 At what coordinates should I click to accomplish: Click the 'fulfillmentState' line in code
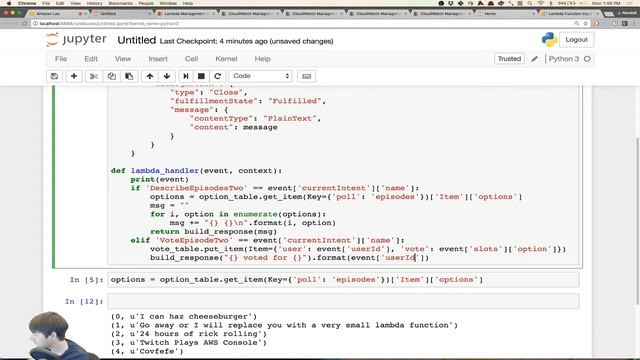pyautogui.click(x=248, y=101)
